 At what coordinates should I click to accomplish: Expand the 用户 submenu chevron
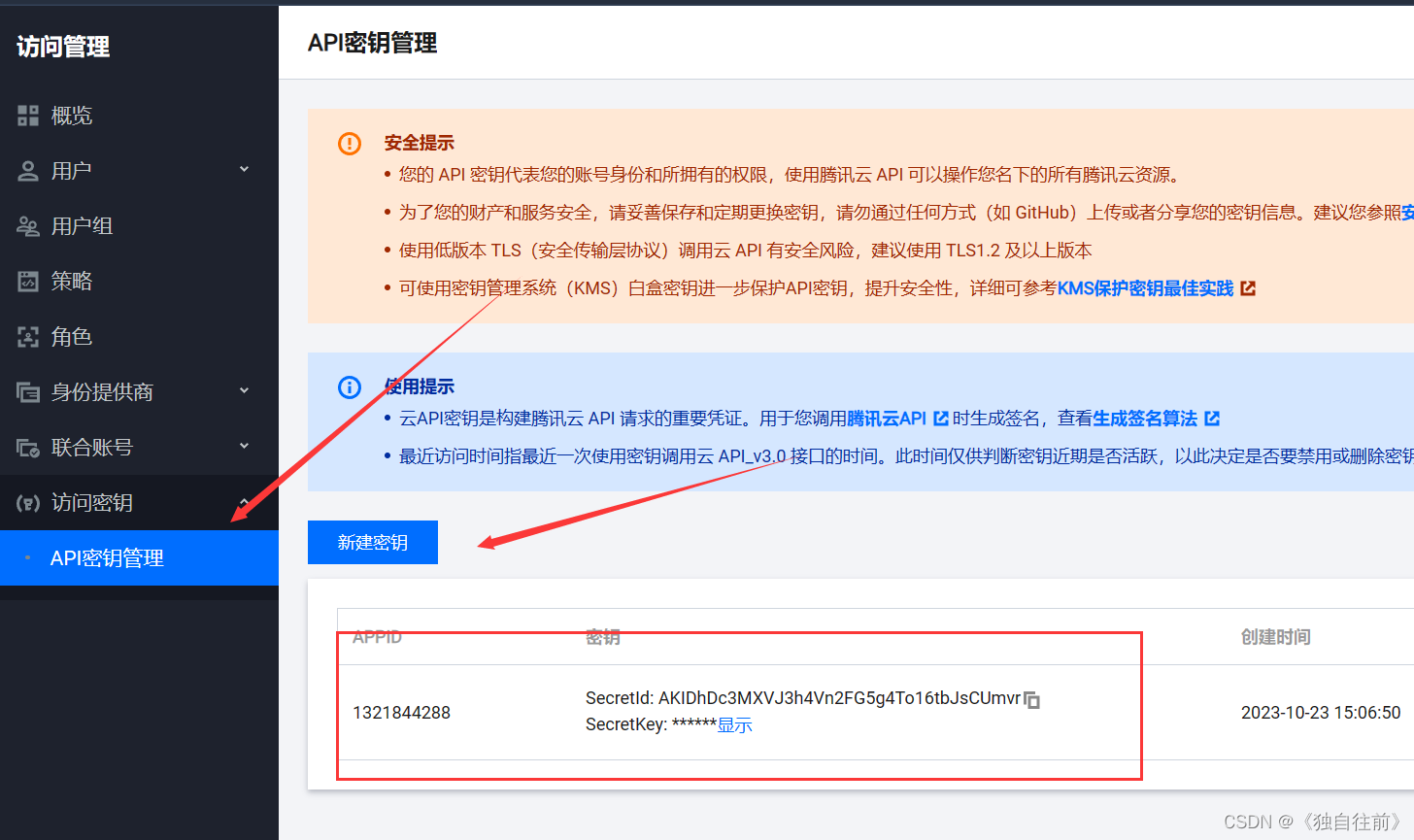pos(244,170)
